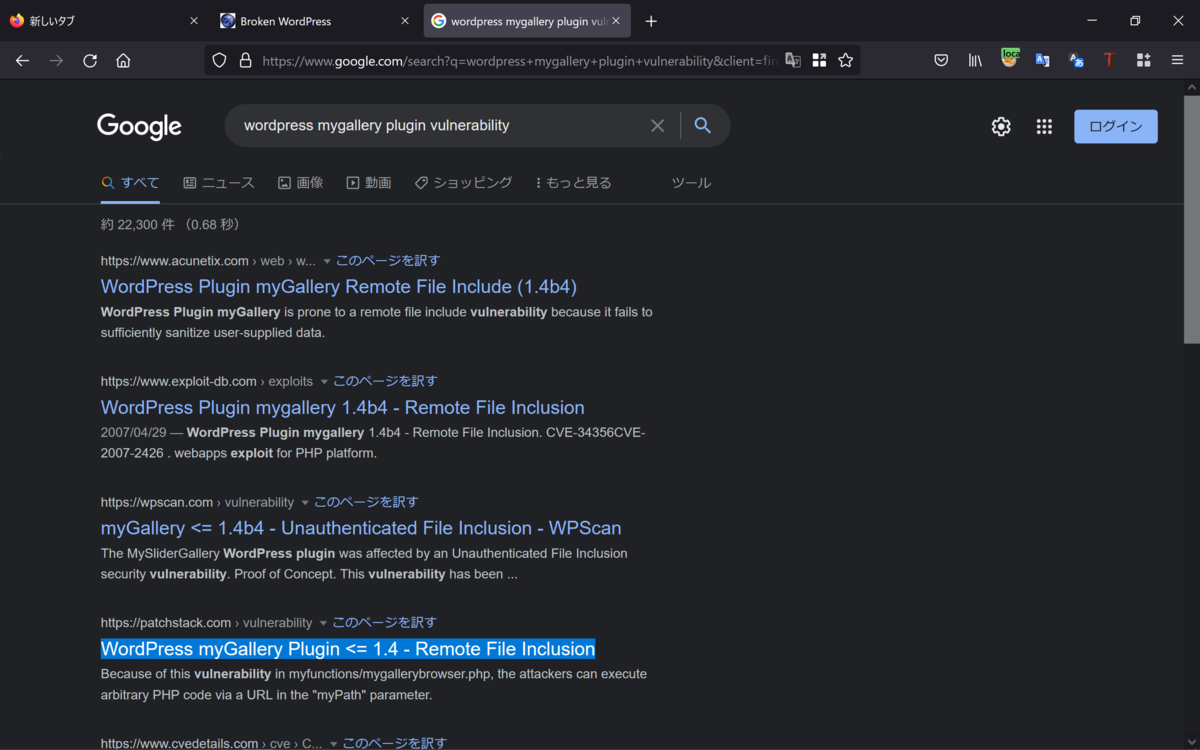Go to the Firefox home page
This screenshot has width=1200, height=750.
[123, 60]
